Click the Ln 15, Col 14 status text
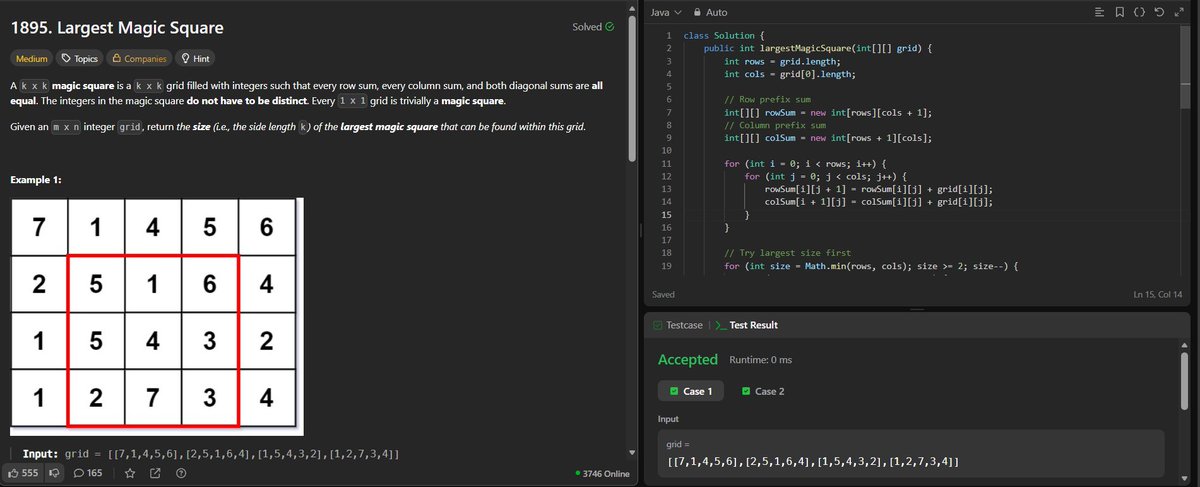This screenshot has width=1200, height=487. tap(1158, 295)
